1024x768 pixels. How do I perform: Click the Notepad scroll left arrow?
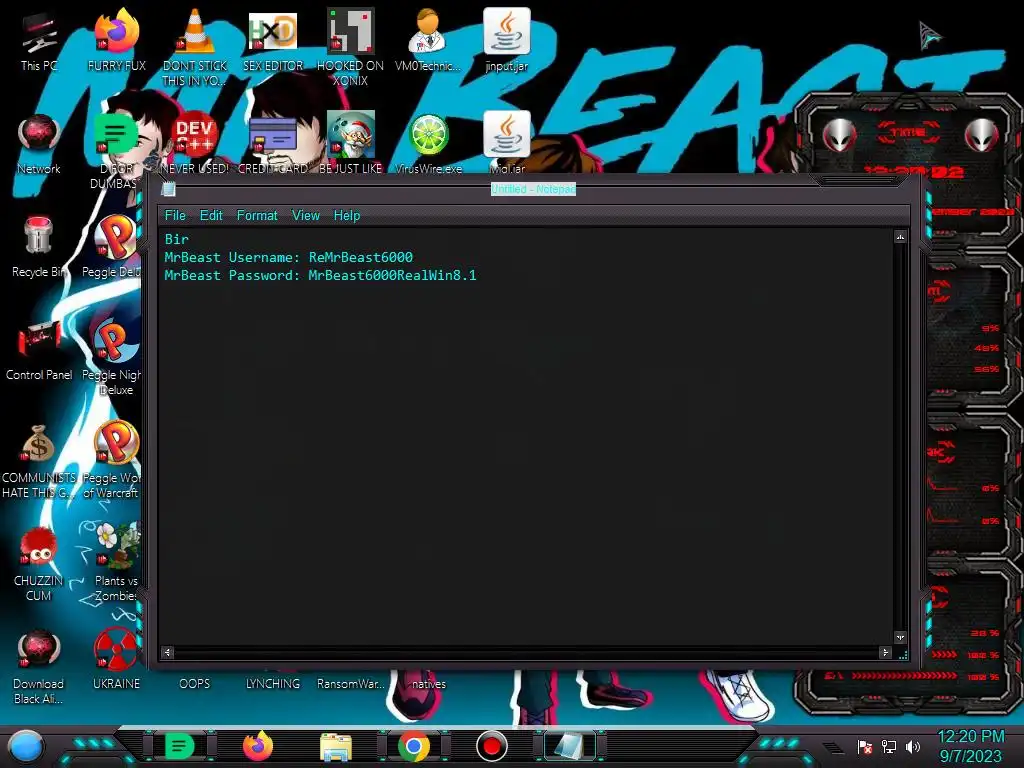click(x=167, y=652)
